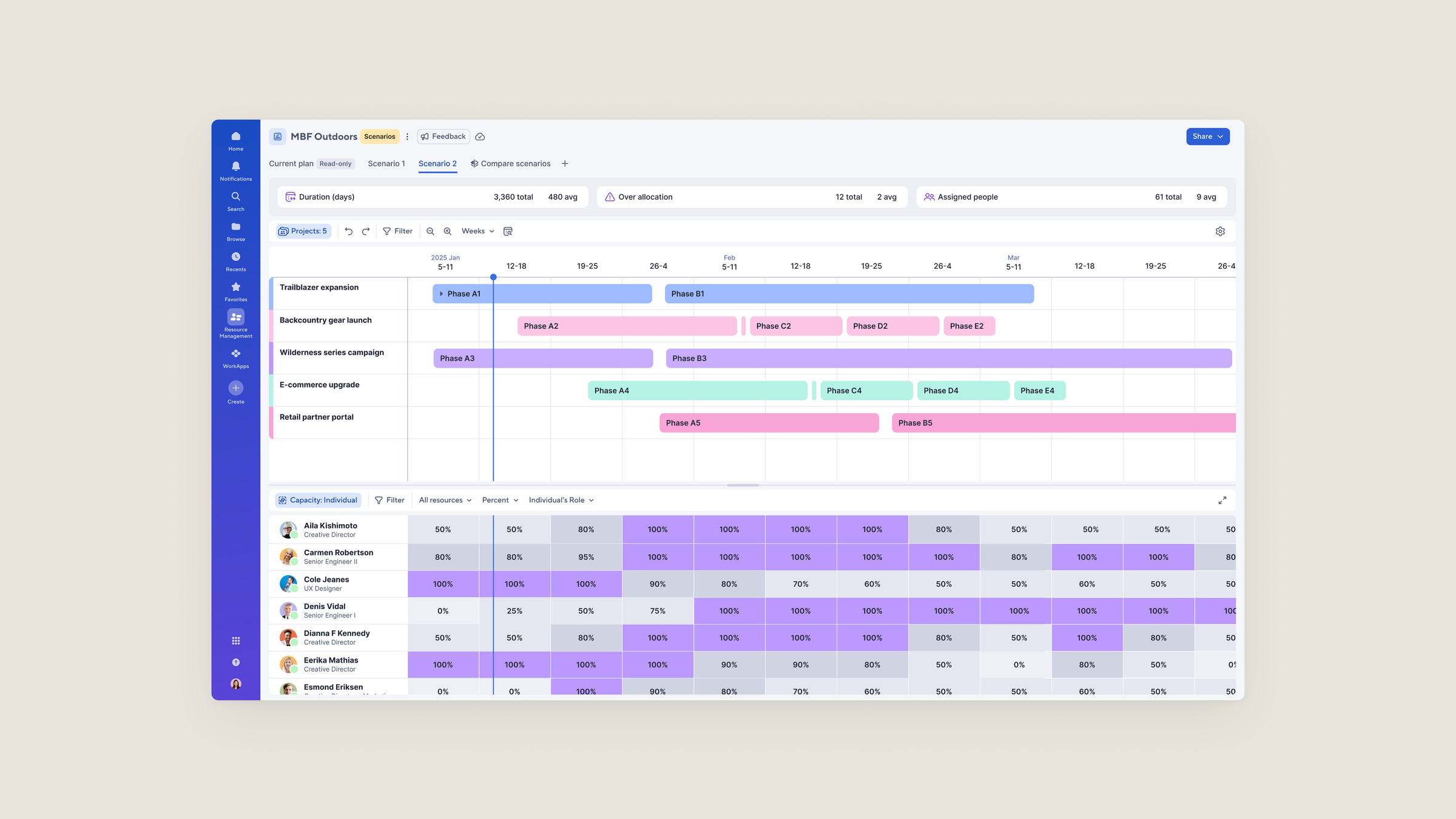The image size is (1456, 819).
Task: Switch to the Scenario 1 tab
Action: [x=386, y=164]
